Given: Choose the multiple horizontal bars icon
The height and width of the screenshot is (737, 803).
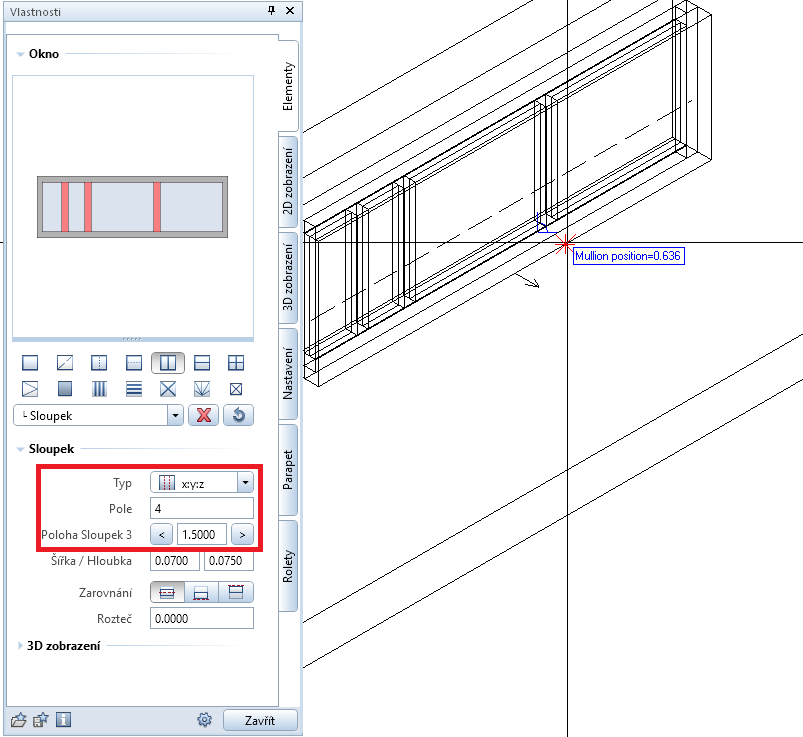Looking at the screenshot, I should [134, 389].
